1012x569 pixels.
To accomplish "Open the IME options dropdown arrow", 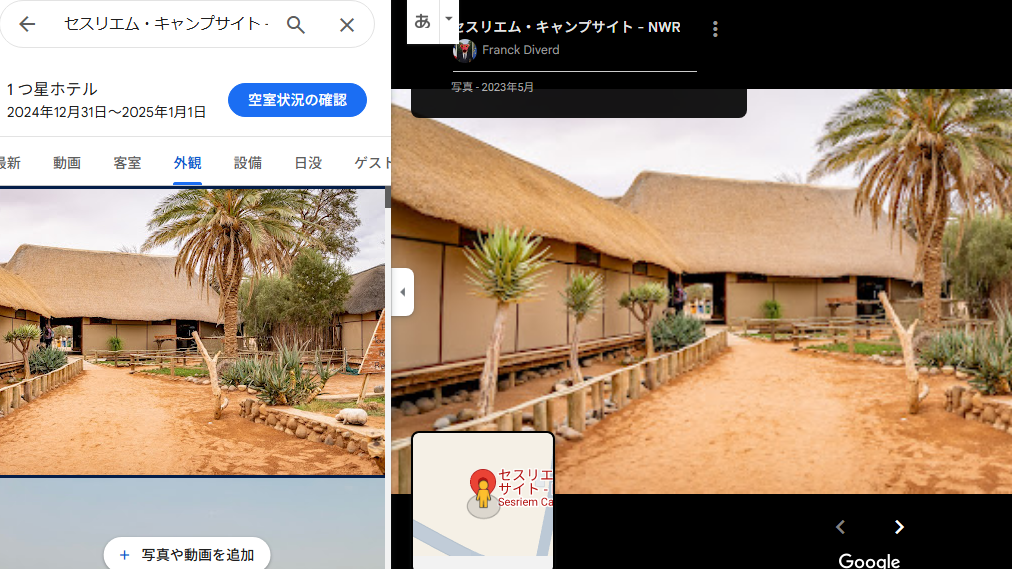I will 448,18.
